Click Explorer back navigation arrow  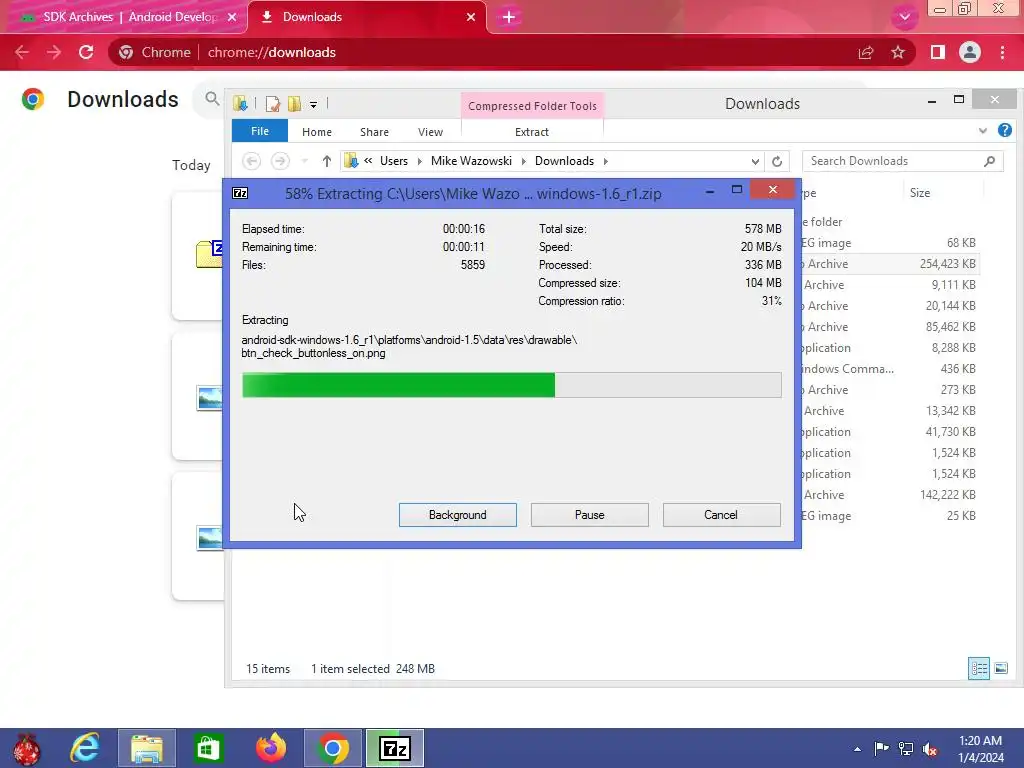tap(251, 161)
